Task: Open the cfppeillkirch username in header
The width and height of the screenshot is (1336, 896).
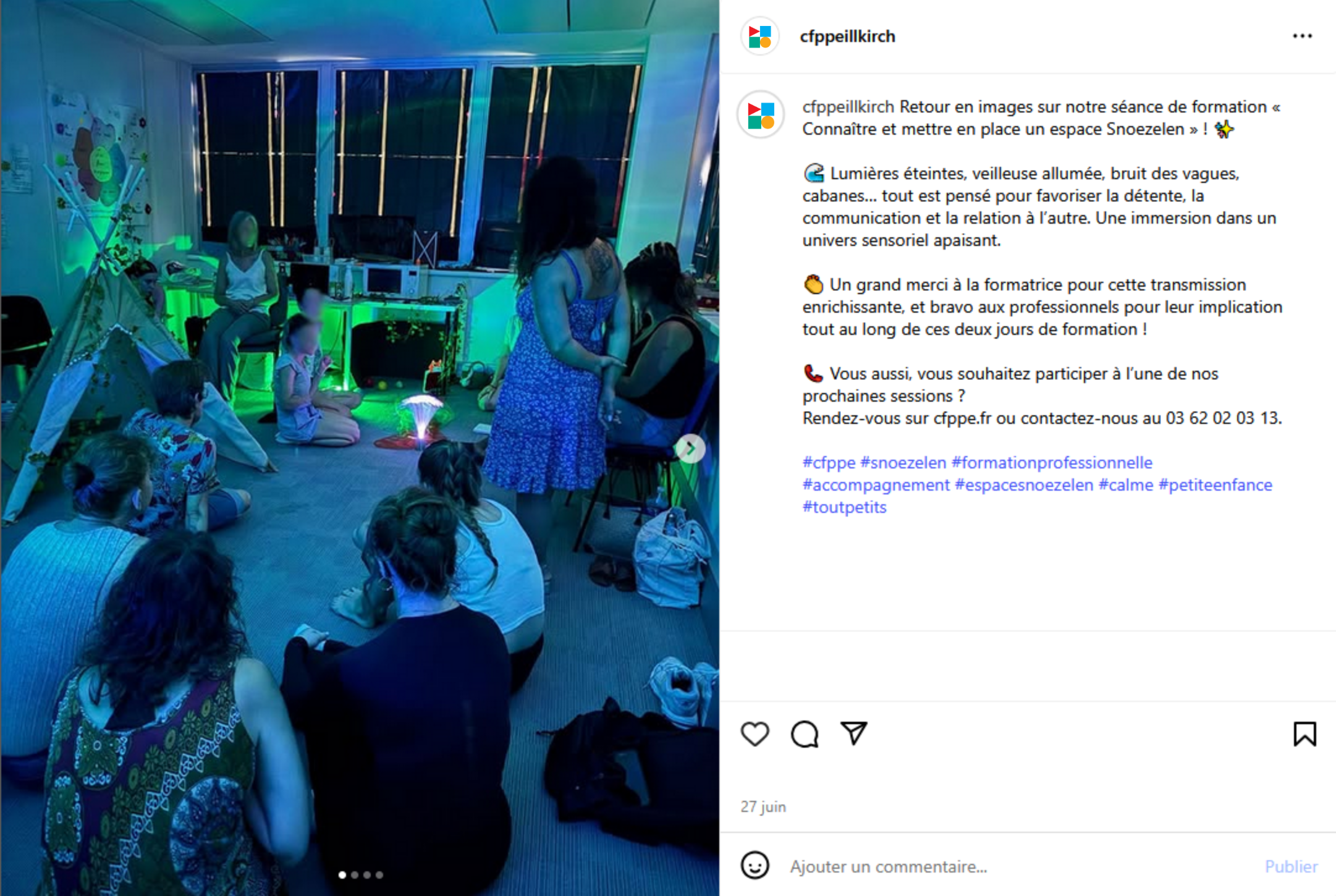Action: coord(847,36)
